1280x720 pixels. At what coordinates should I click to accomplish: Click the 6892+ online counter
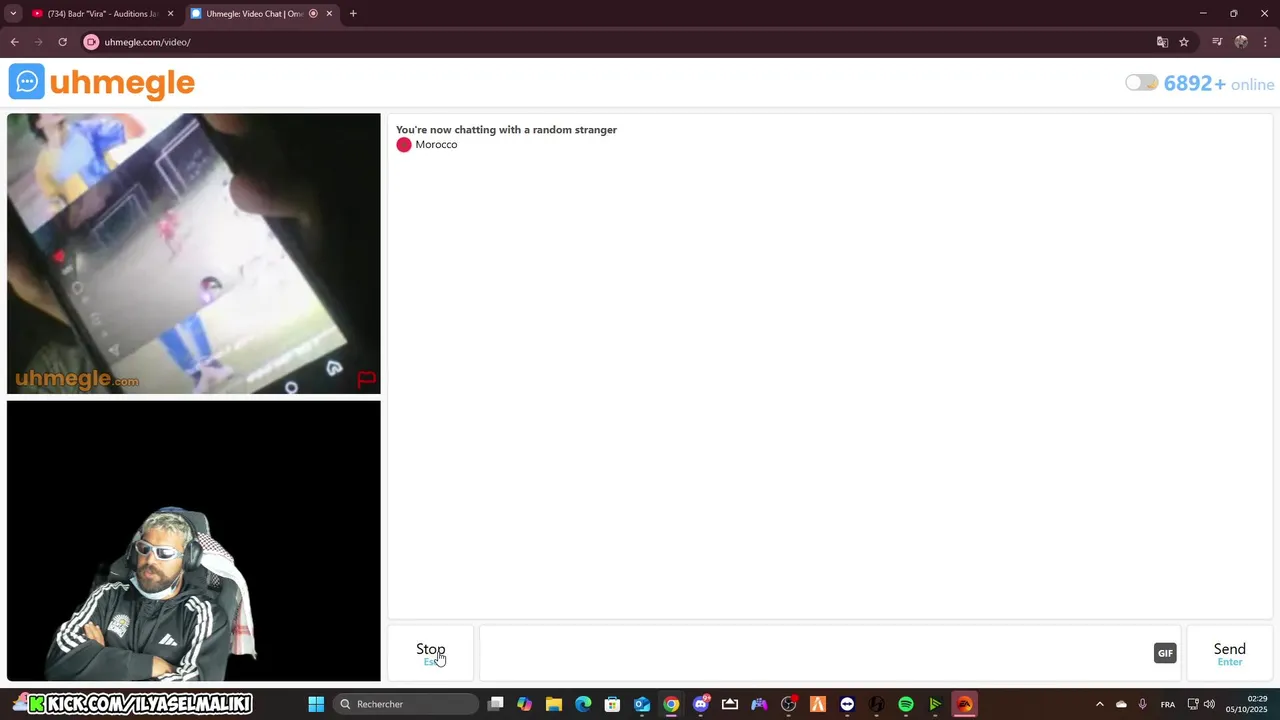click(x=1219, y=84)
